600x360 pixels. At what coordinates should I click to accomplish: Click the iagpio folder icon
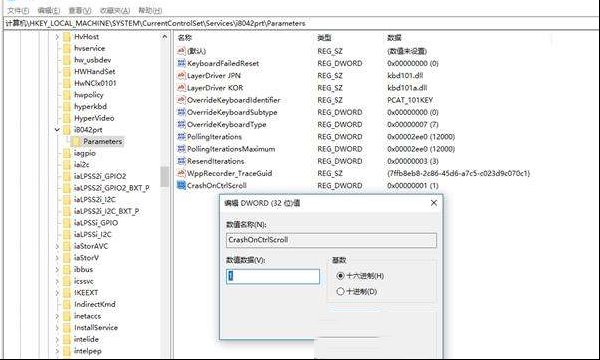67,153
